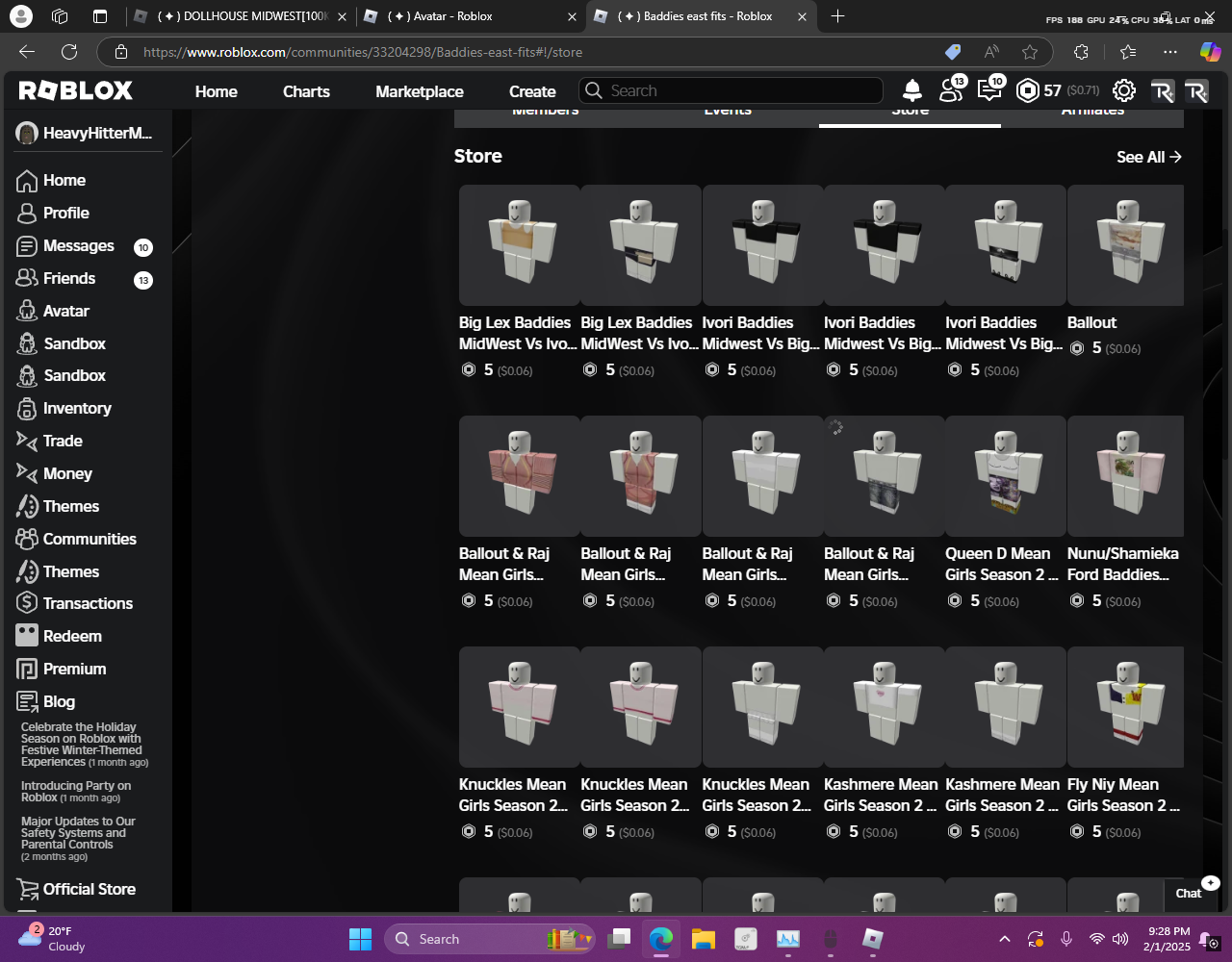Add this page to browser favorites
The height and width of the screenshot is (962, 1232).
[x=1030, y=52]
